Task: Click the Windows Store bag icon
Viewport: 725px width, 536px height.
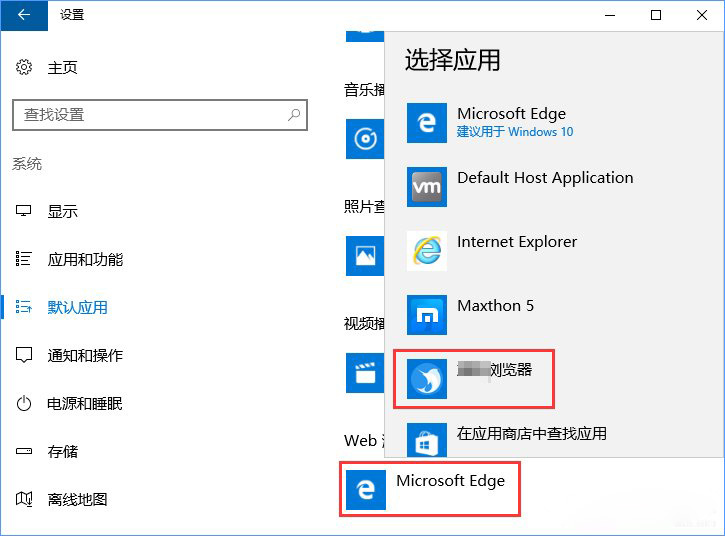Action: pos(427,440)
